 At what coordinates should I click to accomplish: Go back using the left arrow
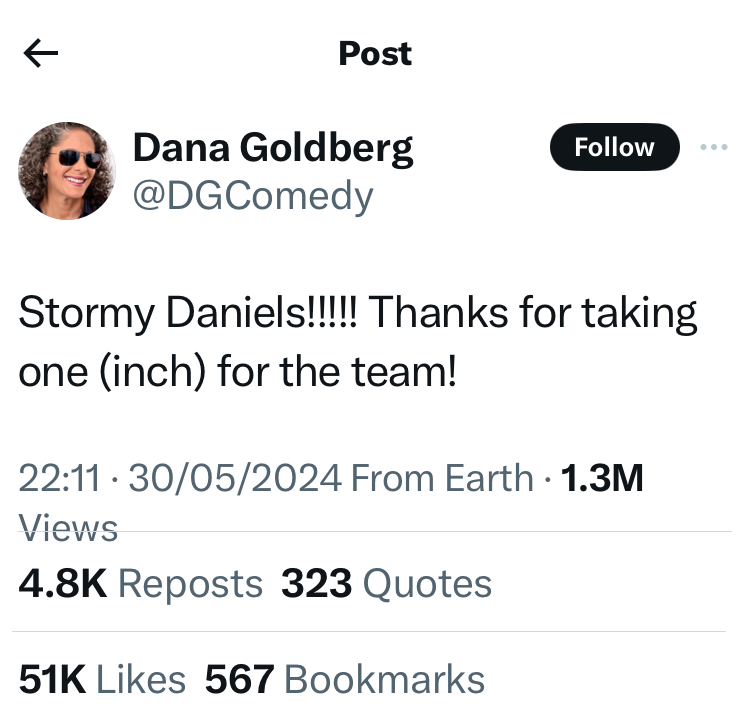pos(41,55)
